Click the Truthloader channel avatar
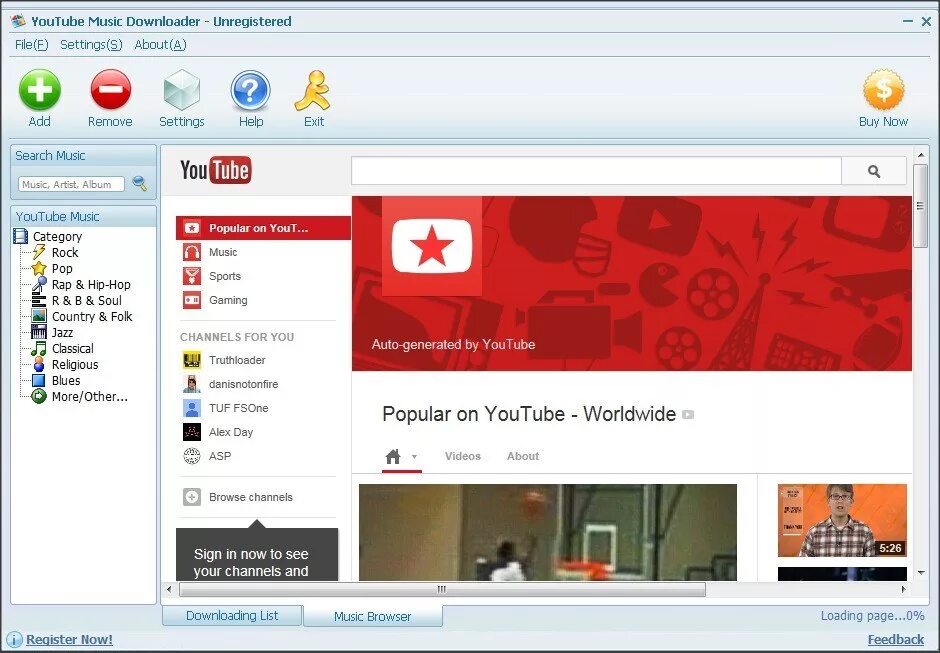 192,360
